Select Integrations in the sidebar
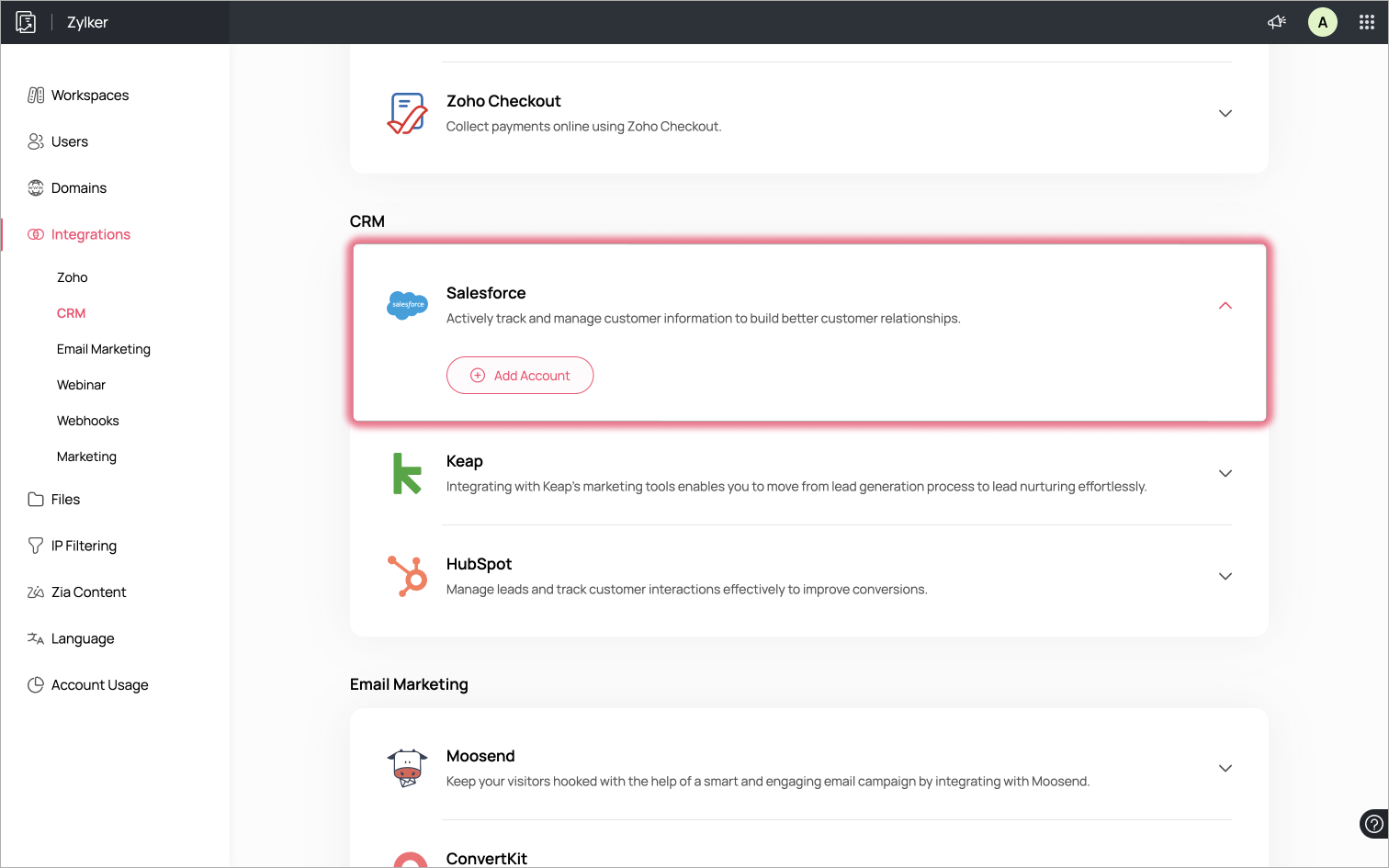Screen dimensions: 1389x868 point(91,234)
